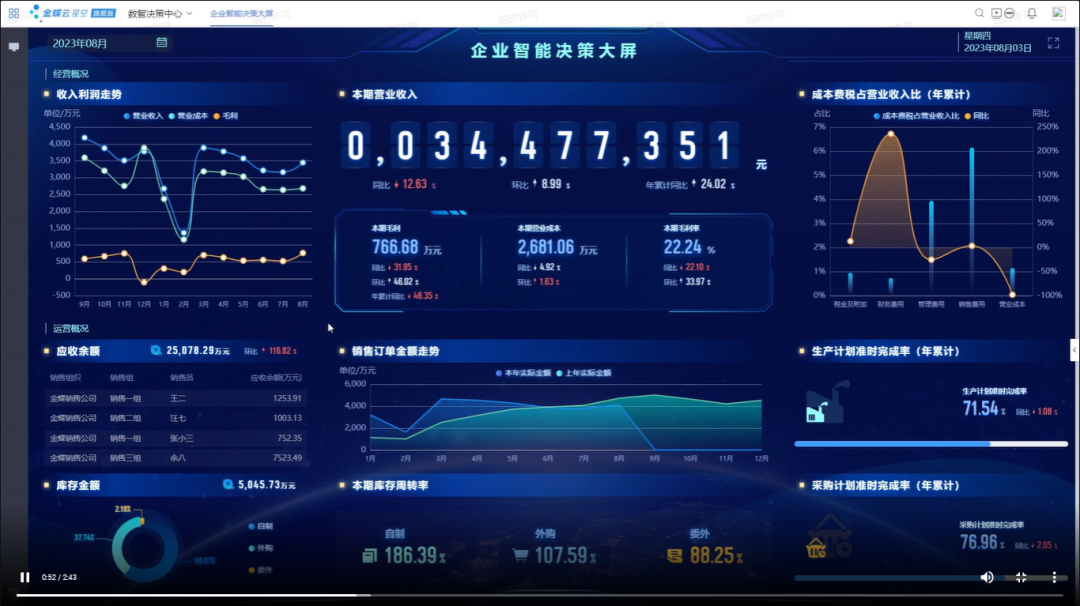1080x606 pixels.
Task: Toggle the 委外 legend in inventory donut
Action: tap(261, 570)
